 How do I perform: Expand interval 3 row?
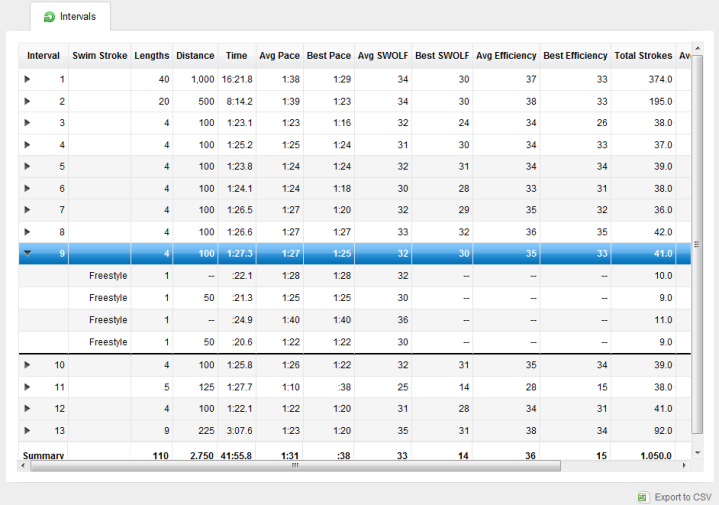(27, 122)
